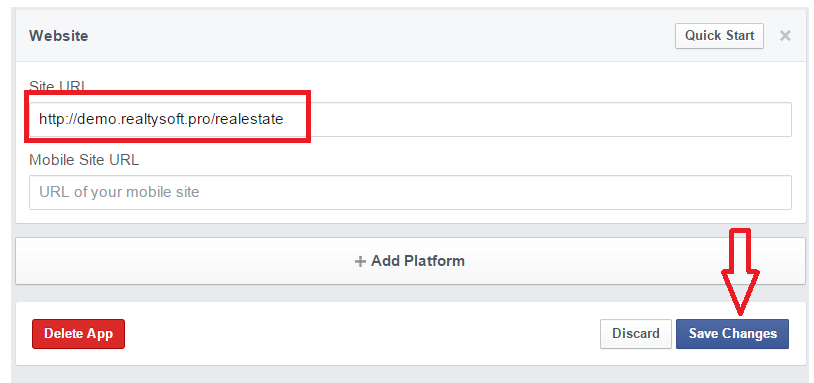Click the 'http://' prefix in Site URL
Screen dimensions: 814x383
[58, 119]
